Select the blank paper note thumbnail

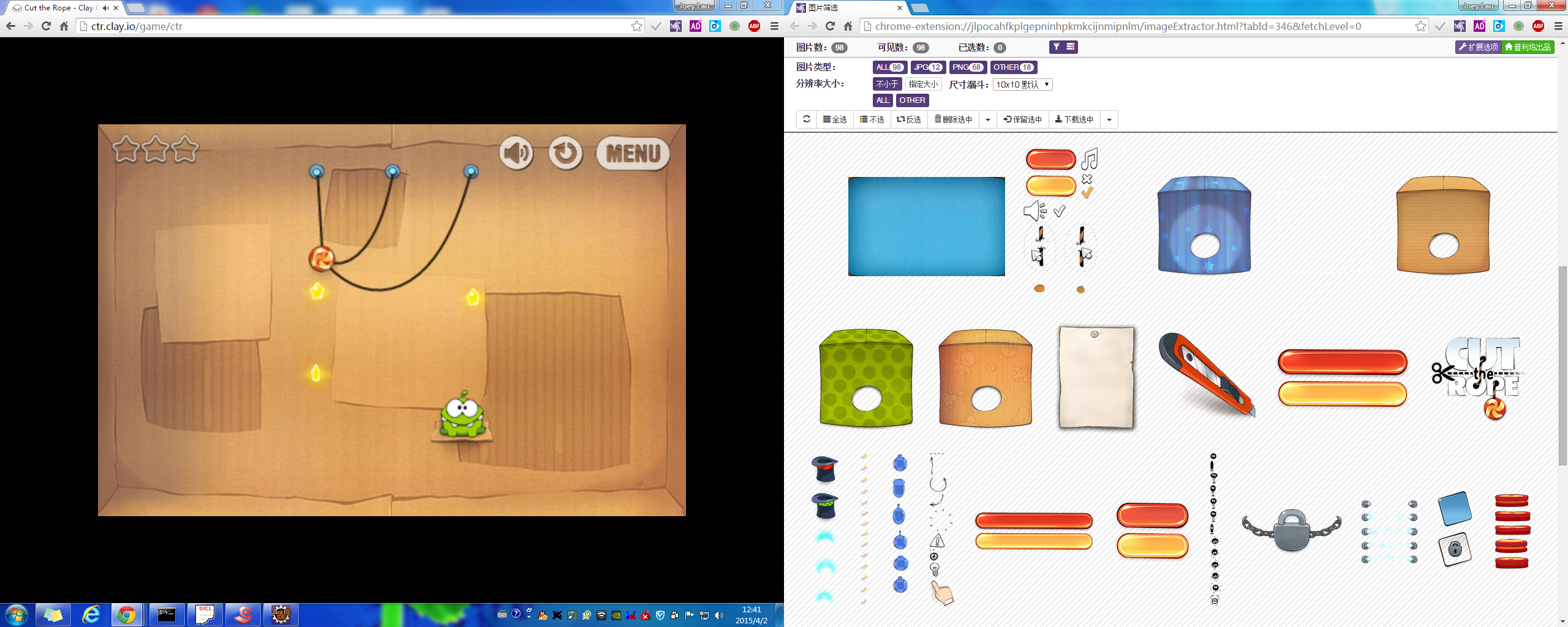(x=1096, y=377)
